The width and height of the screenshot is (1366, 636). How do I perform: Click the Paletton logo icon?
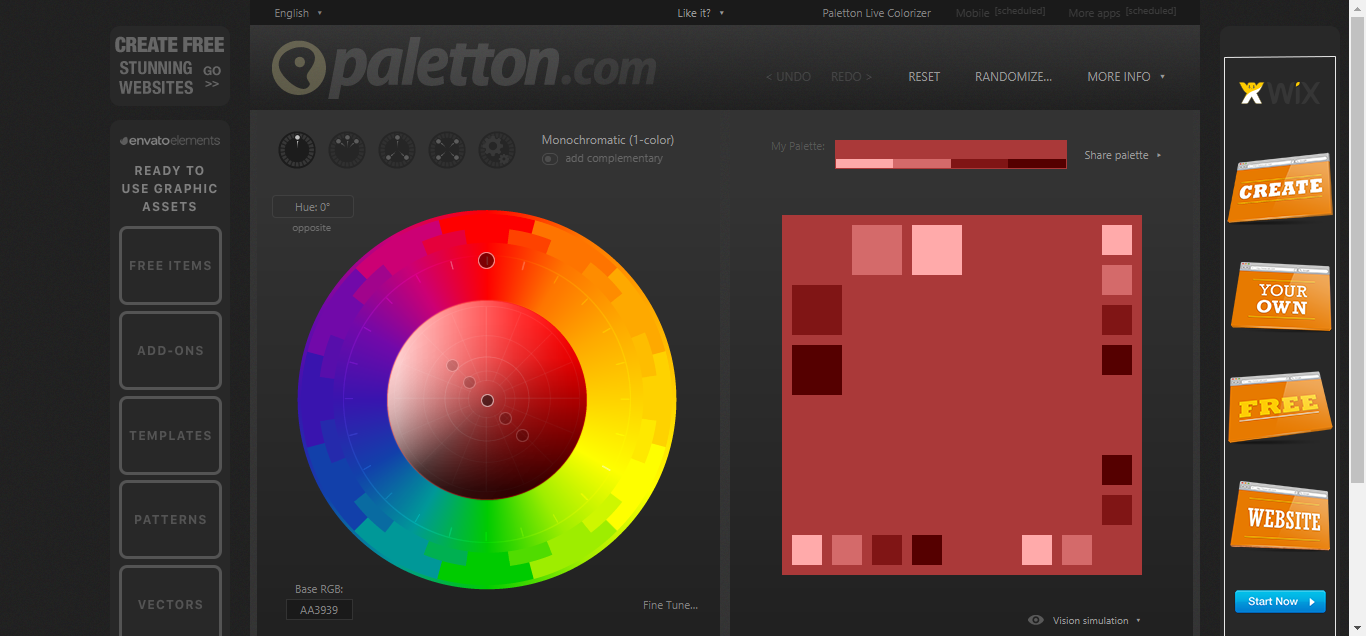coord(298,68)
